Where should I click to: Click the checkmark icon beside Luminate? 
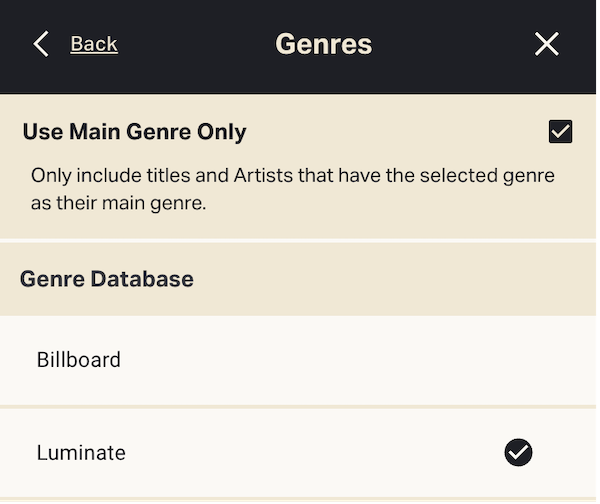pyautogui.click(x=518, y=453)
